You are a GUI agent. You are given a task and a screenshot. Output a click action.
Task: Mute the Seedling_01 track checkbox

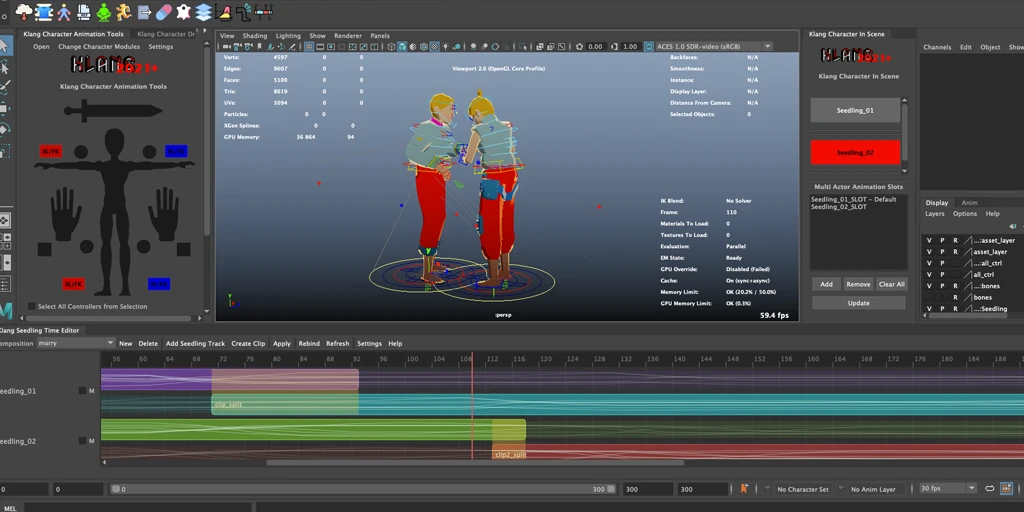(x=82, y=391)
